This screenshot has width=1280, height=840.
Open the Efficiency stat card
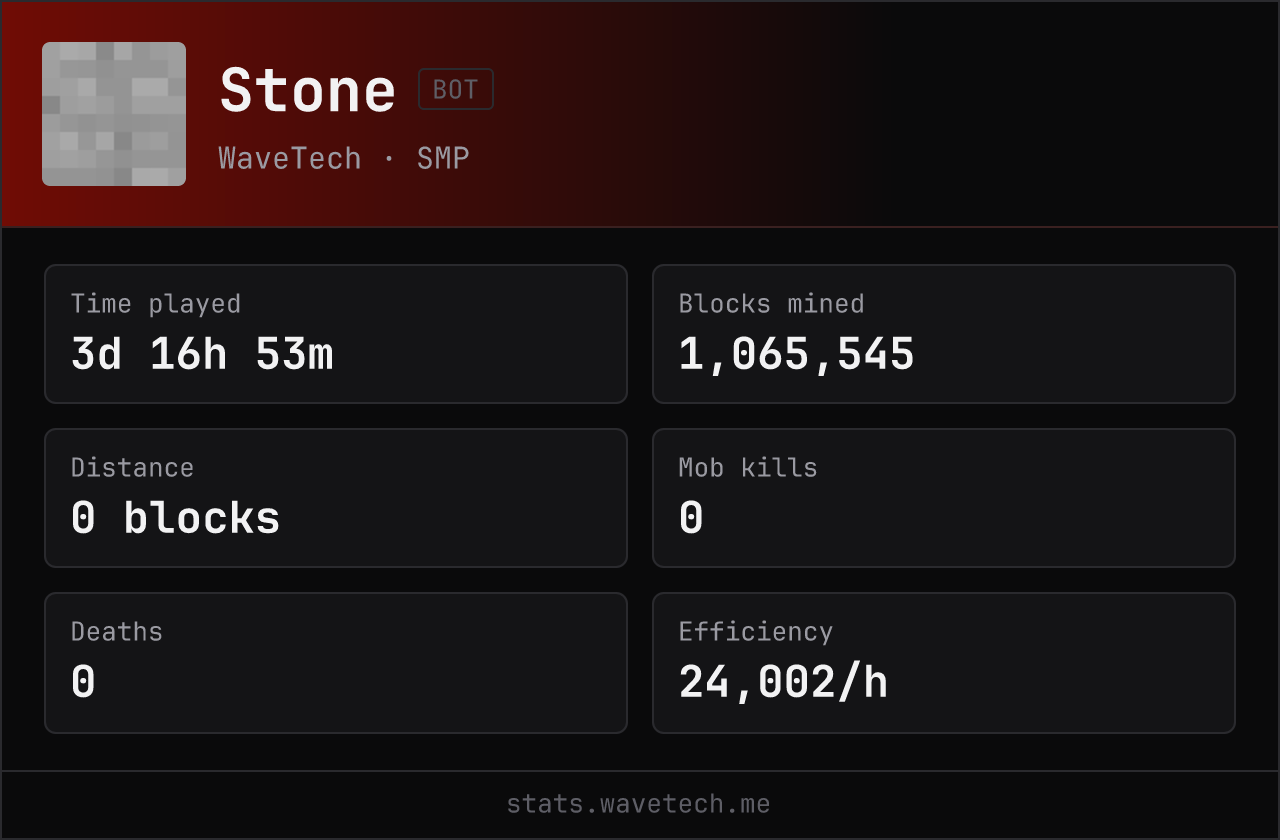944,663
